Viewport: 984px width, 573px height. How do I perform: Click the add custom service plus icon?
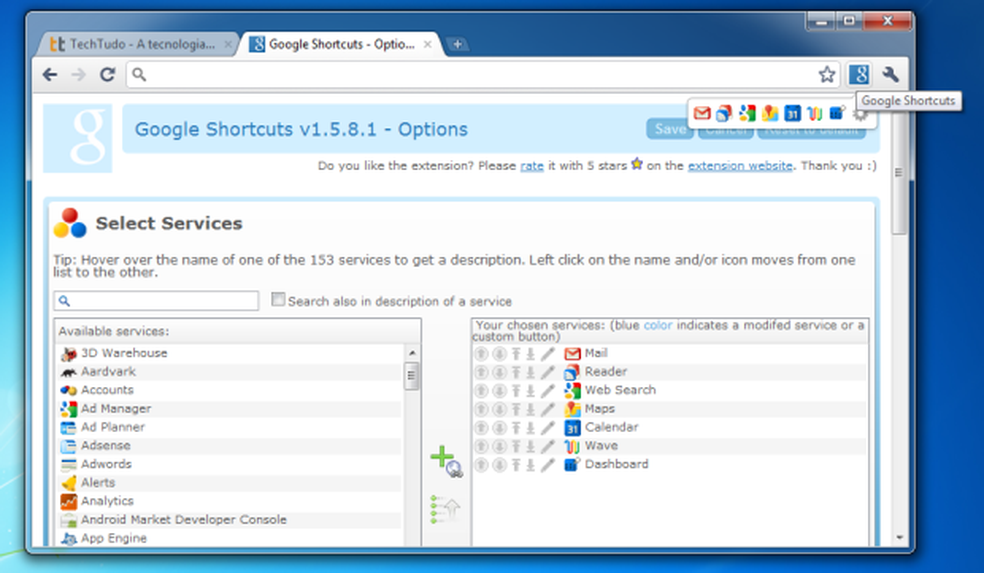[x=446, y=462]
